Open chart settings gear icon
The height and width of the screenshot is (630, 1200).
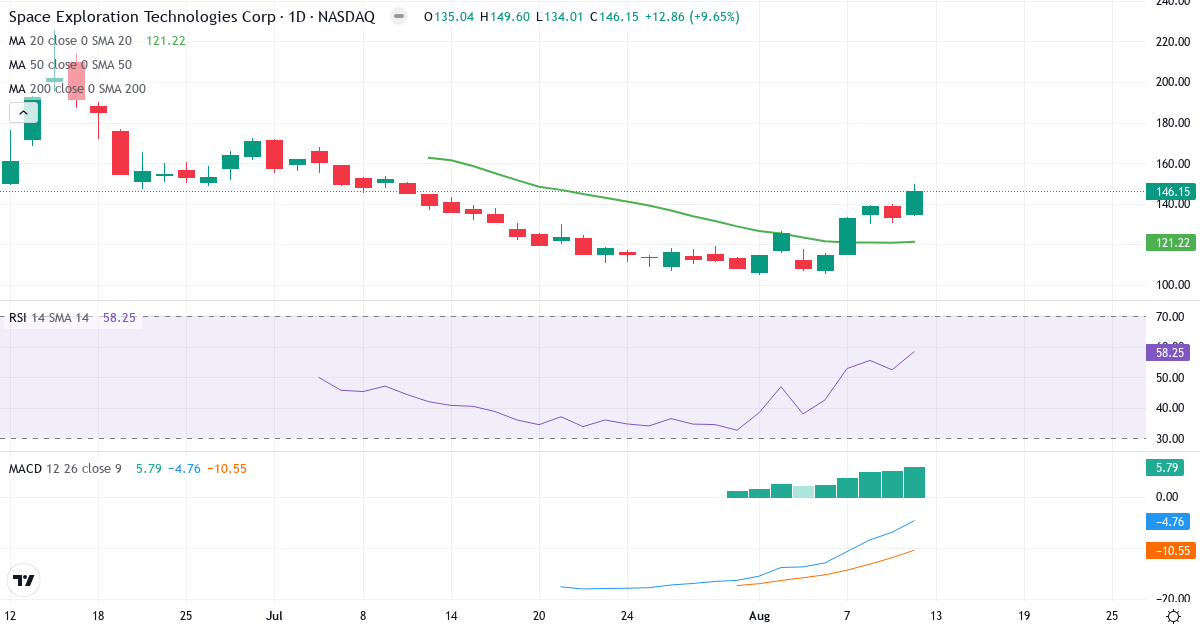(1171, 616)
